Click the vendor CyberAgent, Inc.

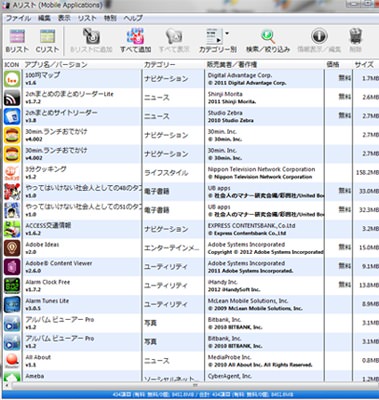tap(230, 376)
